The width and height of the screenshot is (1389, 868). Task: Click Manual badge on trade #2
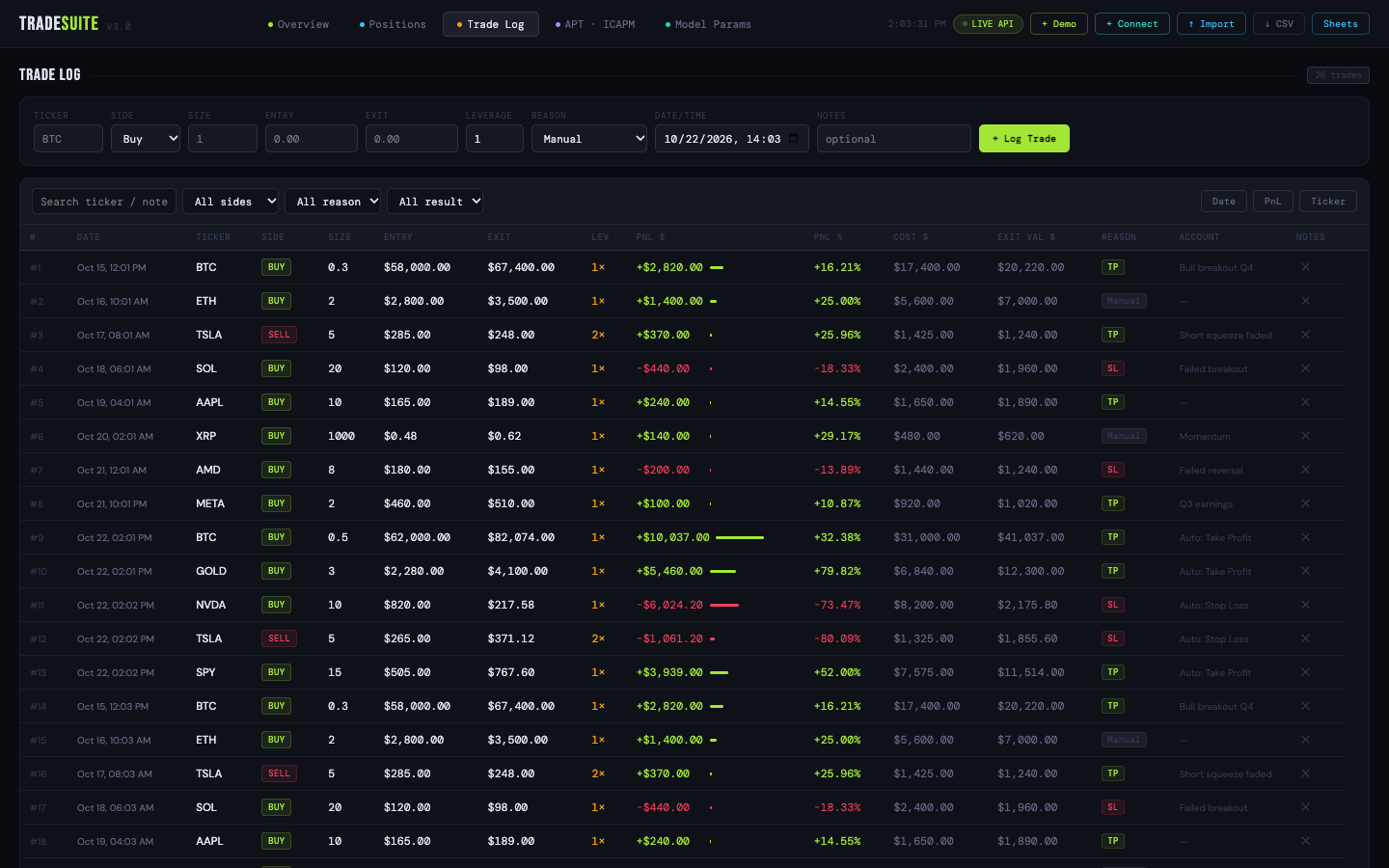point(1124,301)
